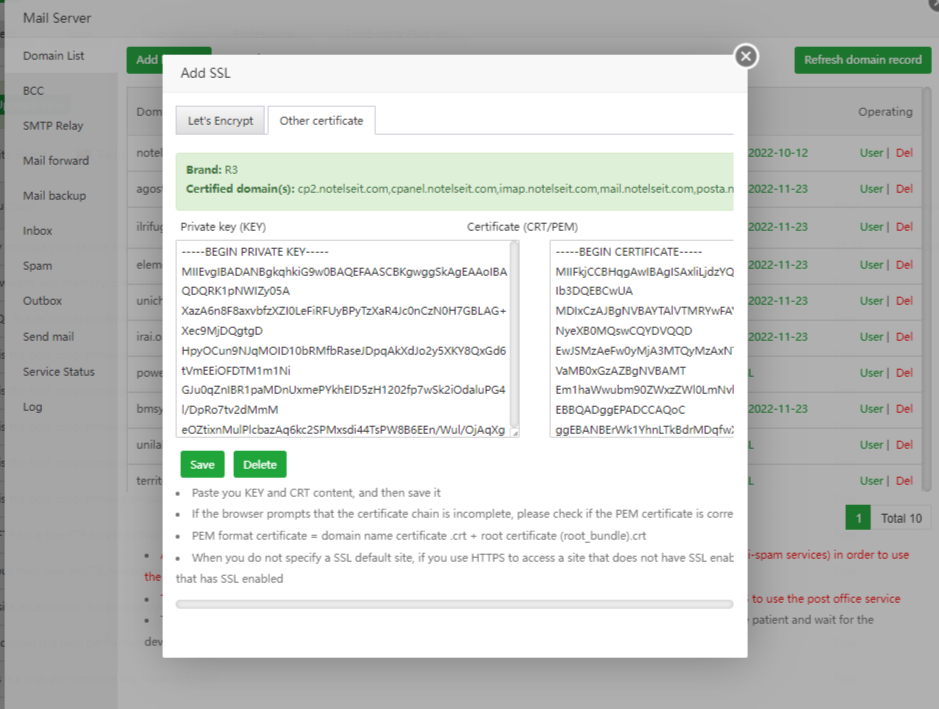
Task: Click the Mail Server title
Action: point(57,18)
